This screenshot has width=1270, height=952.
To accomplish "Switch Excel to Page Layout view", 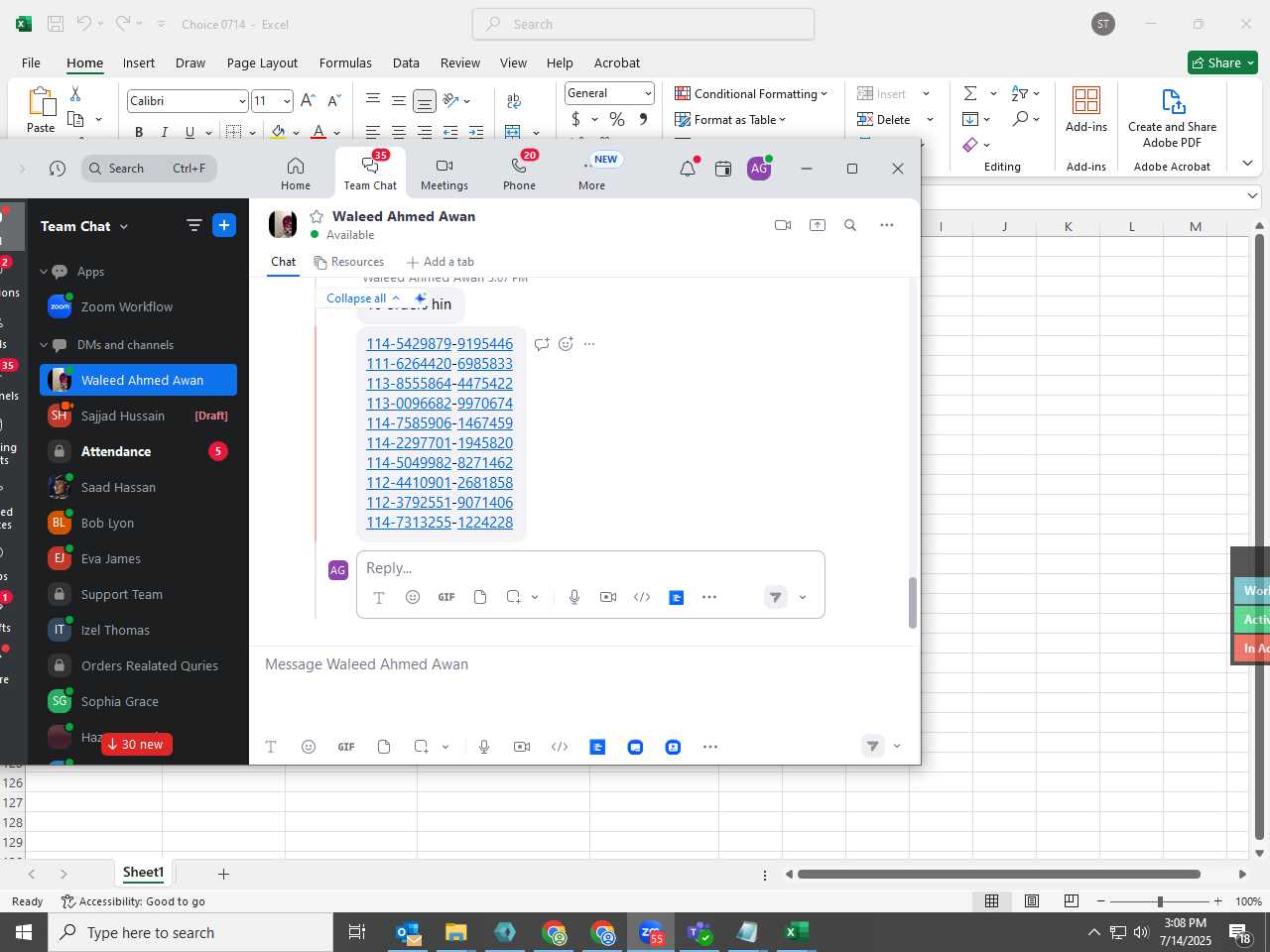I will tap(1032, 901).
